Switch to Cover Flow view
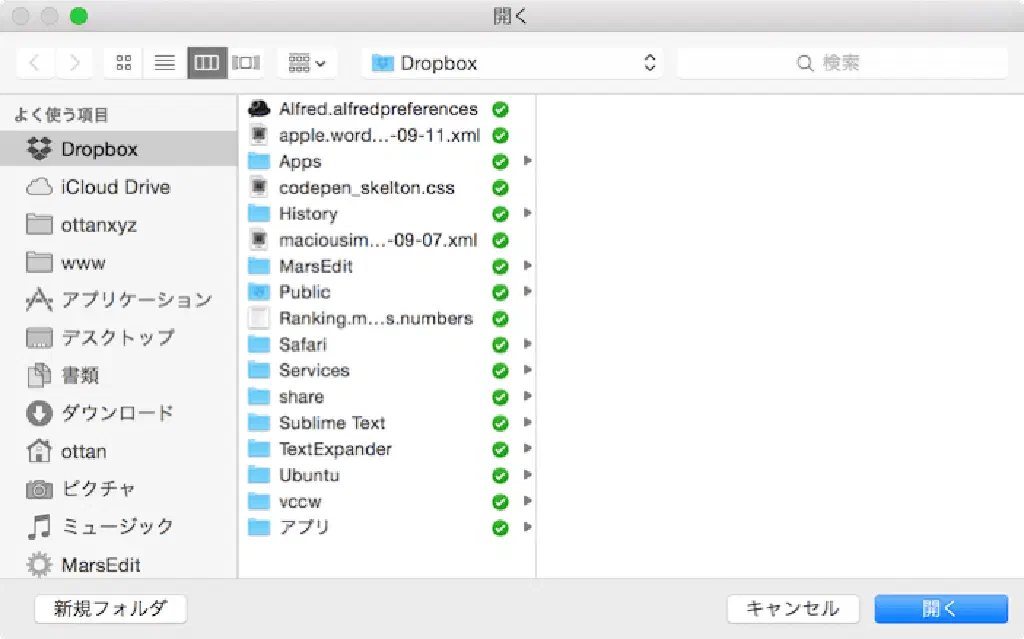 245,63
